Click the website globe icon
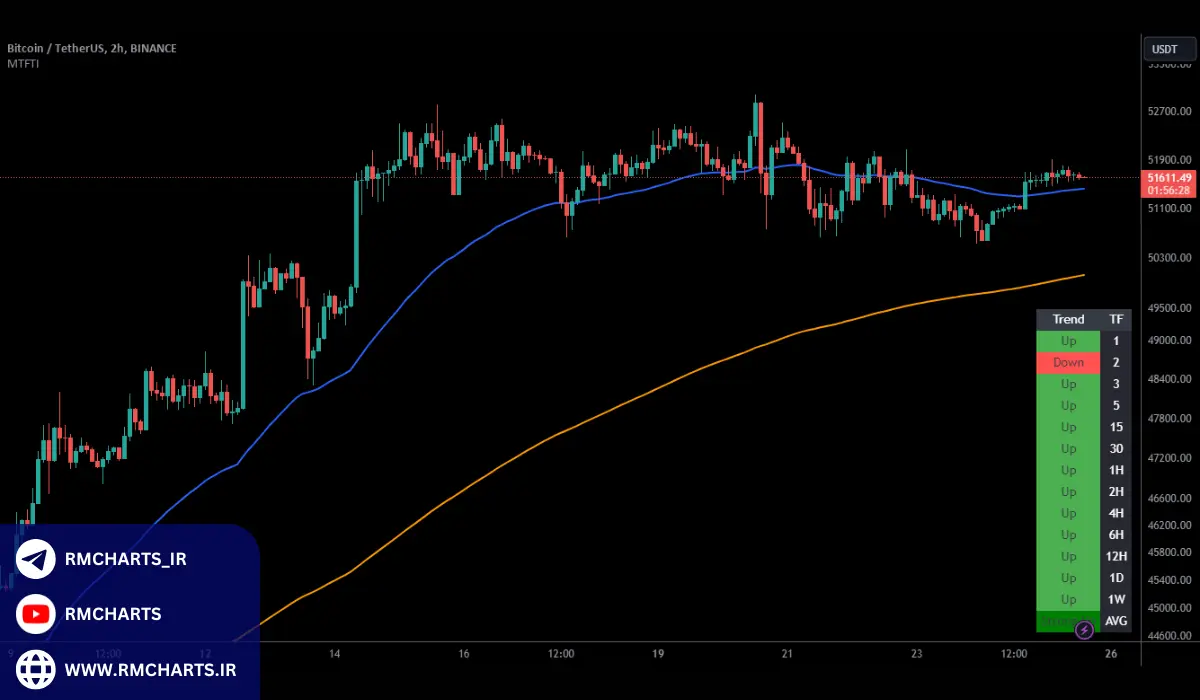Screen dimensions: 1200x700 36,667
